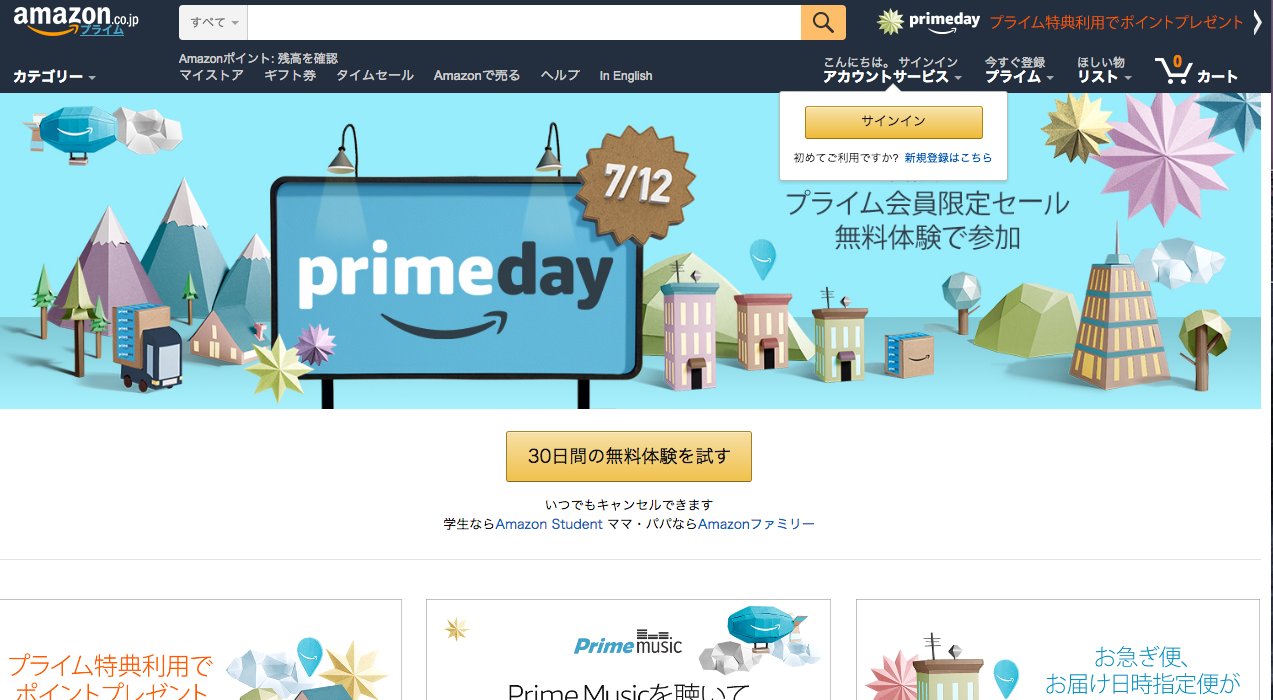1273x700 pixels.
Task: Open the 新規登録はこちら link
Action: [x=949, y=158]
